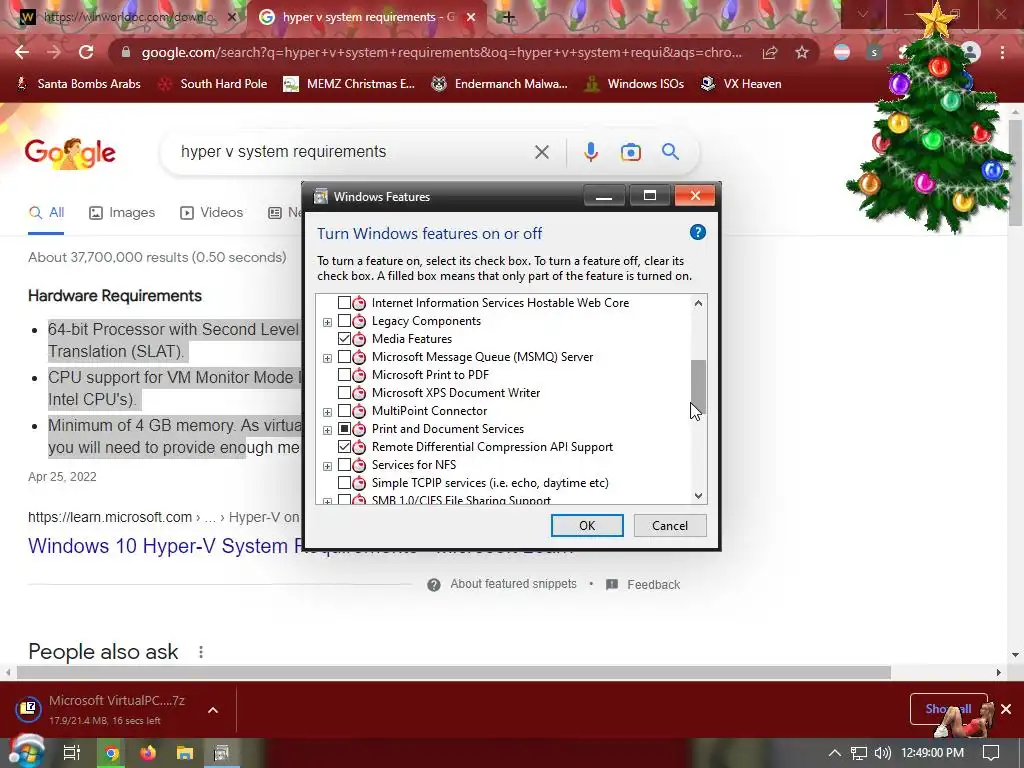
Task: Open the new tab plus button
Action: pos(509,17)
